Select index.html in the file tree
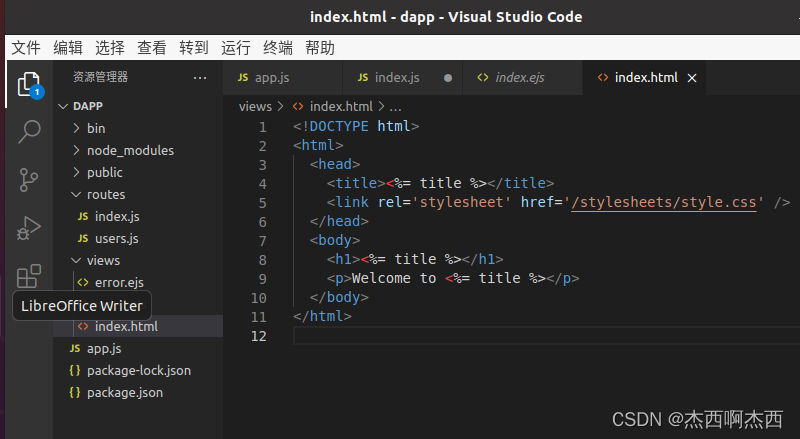Image resolution: width=800 pixels, height=439 pixels. click(x=138, y=326)
